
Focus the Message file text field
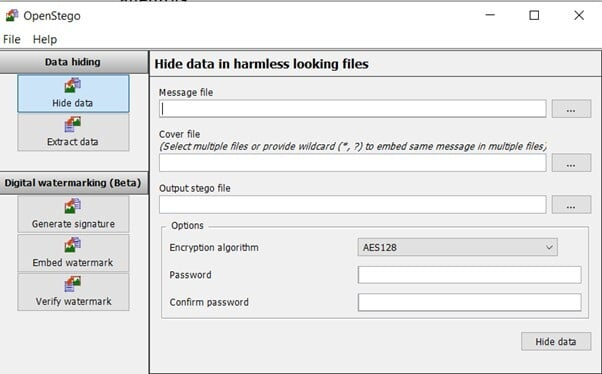point(353,109)
